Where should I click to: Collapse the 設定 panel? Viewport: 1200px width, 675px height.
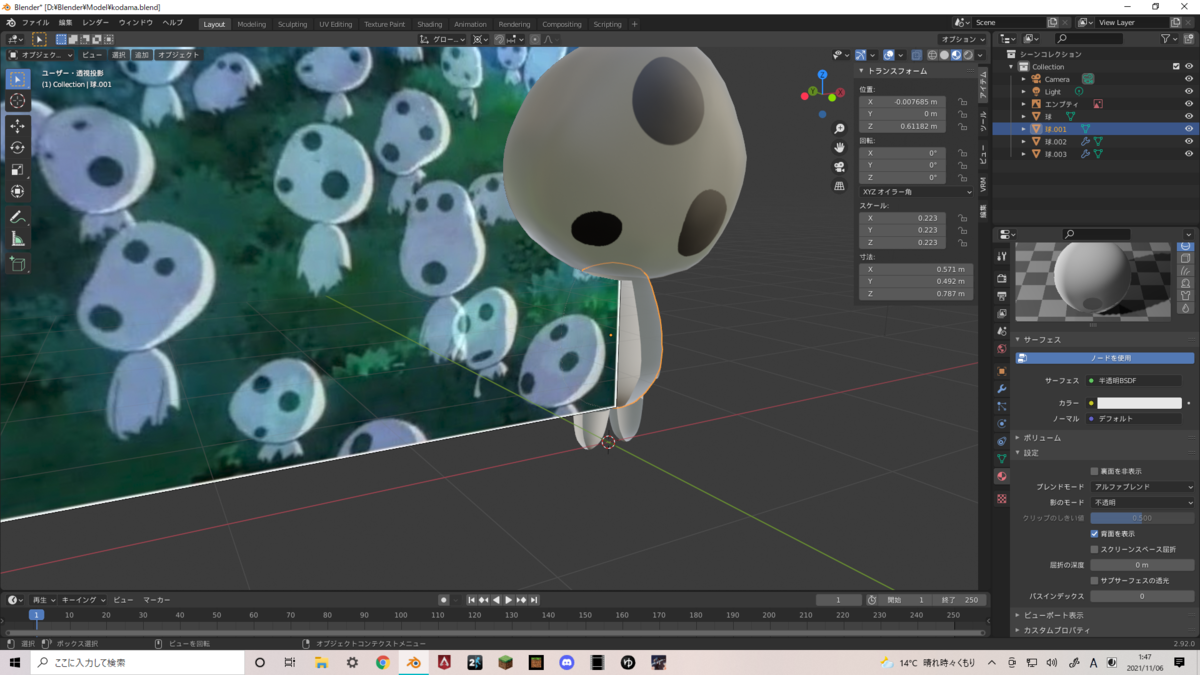click(1031, 453)
